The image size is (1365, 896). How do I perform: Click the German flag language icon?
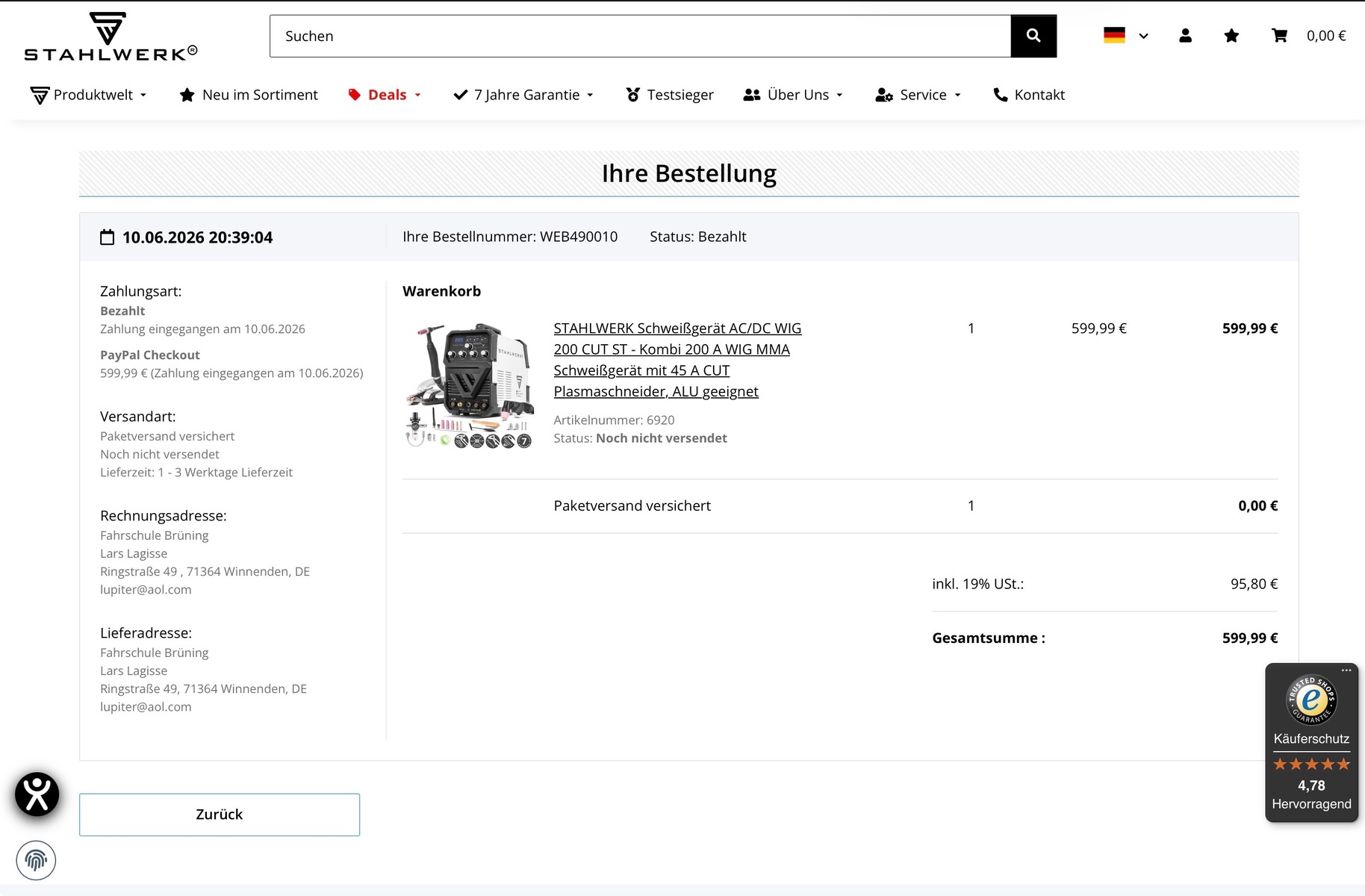click(x=1114, y=35)
